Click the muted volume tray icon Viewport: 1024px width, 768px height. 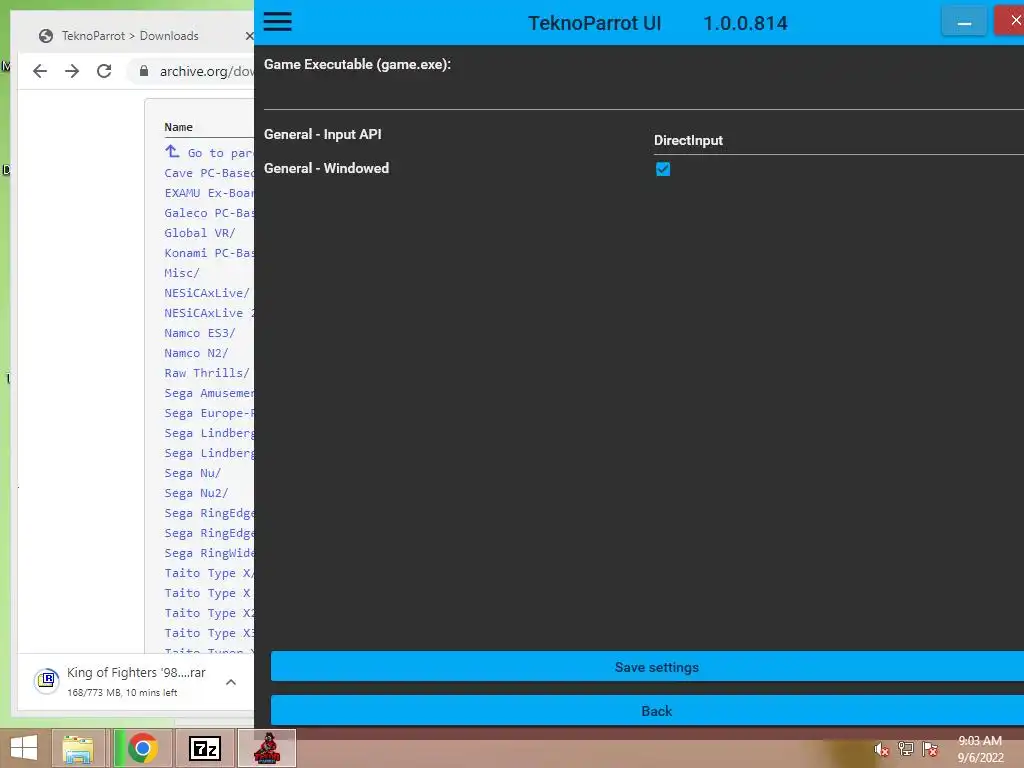881,750
